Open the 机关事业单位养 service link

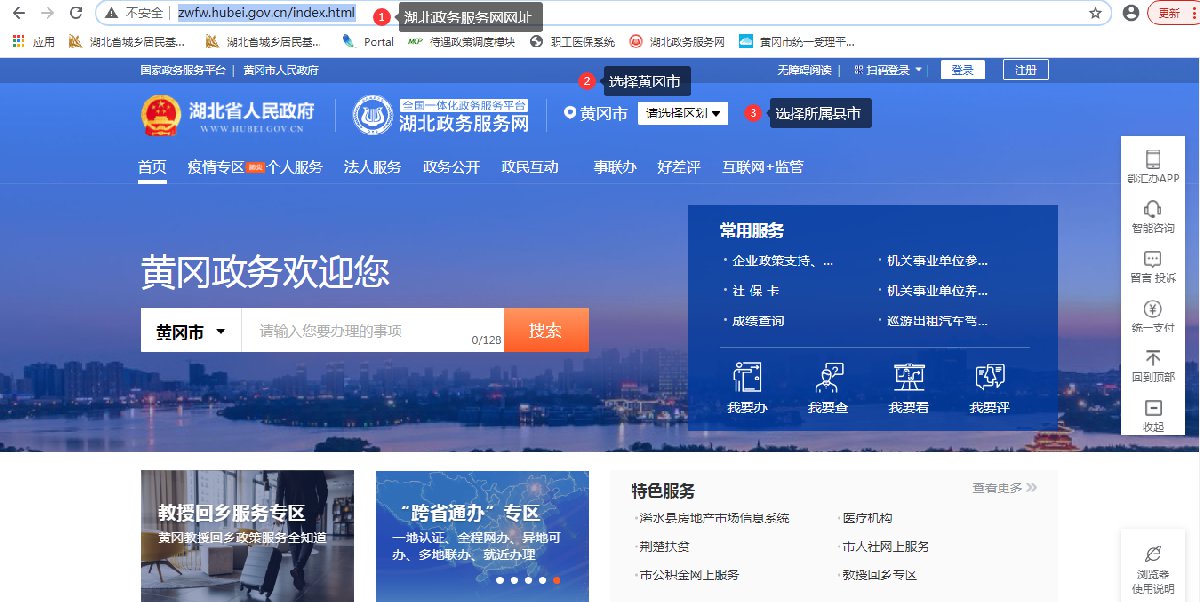937,291
